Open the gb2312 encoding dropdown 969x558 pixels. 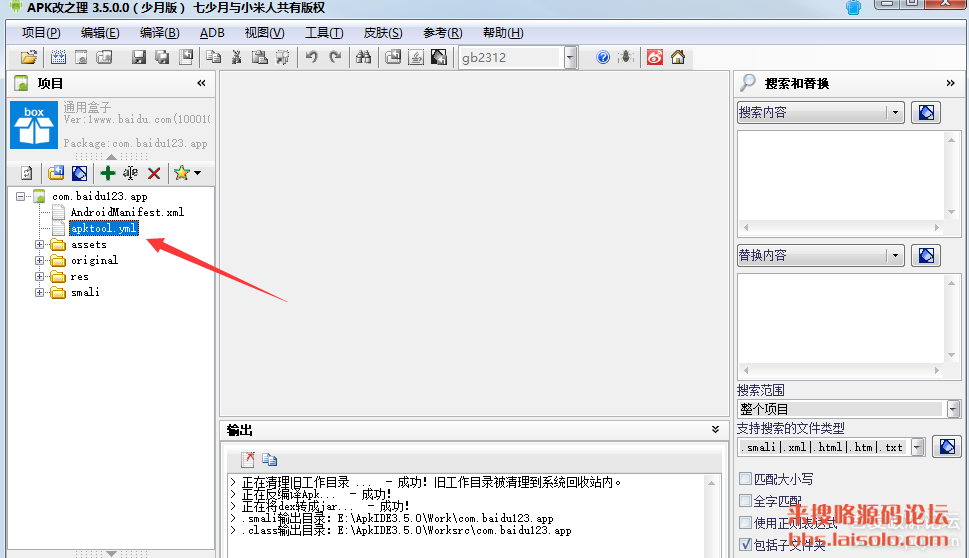pos(570,57)
